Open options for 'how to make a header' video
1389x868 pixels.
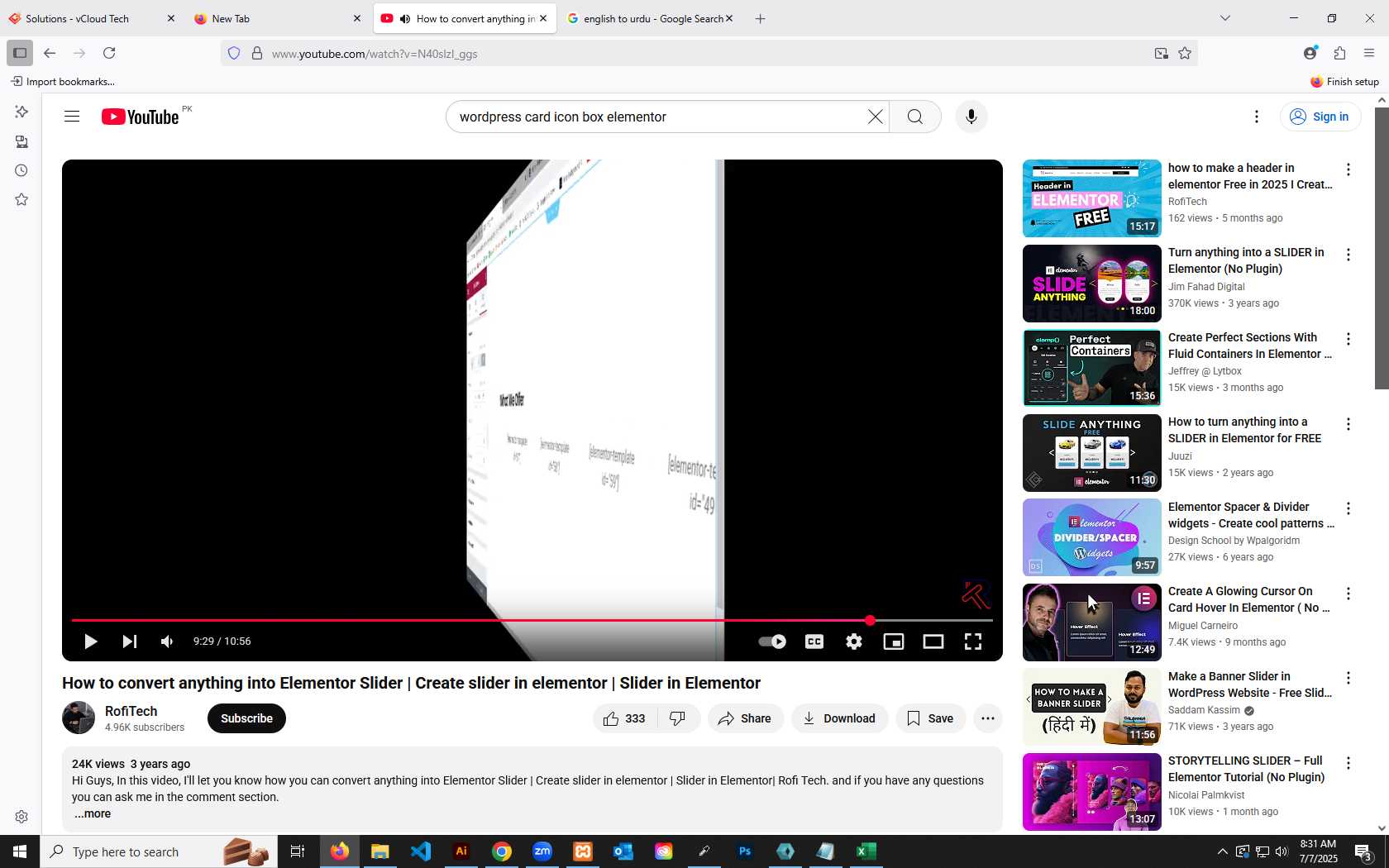pos(1348,169)
